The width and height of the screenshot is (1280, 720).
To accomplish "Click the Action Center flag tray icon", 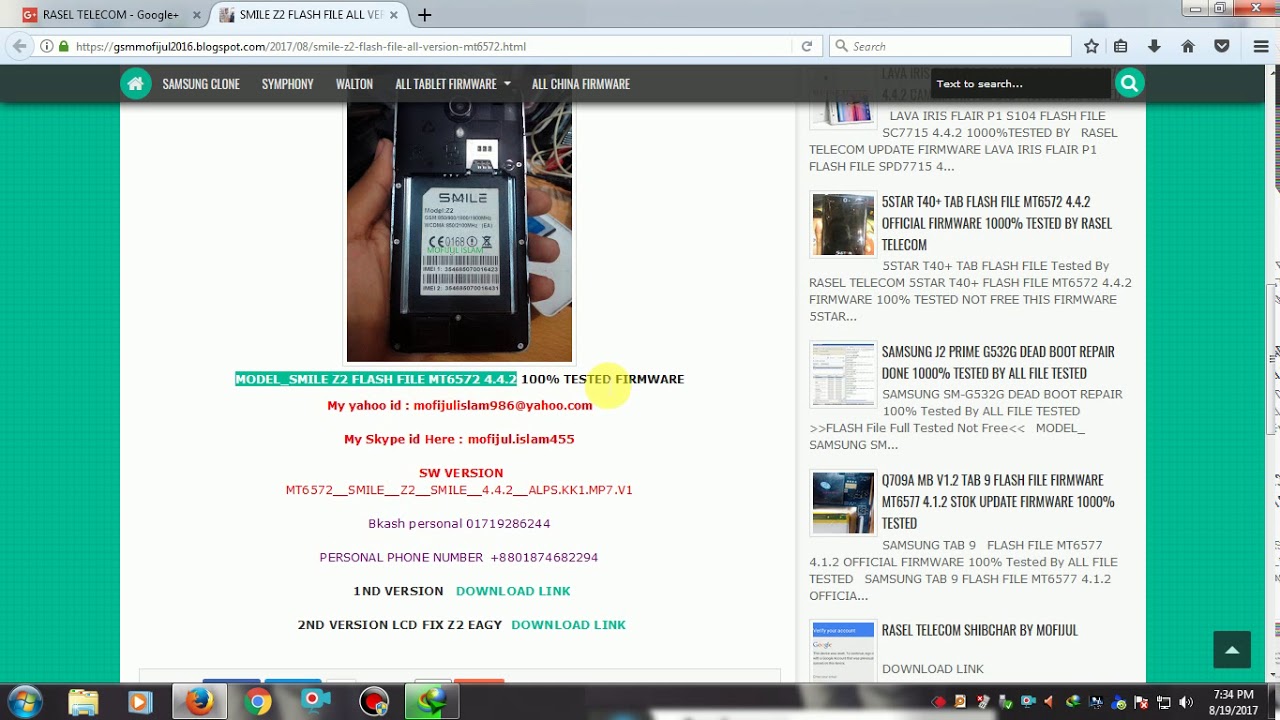I will [1142, 702].
